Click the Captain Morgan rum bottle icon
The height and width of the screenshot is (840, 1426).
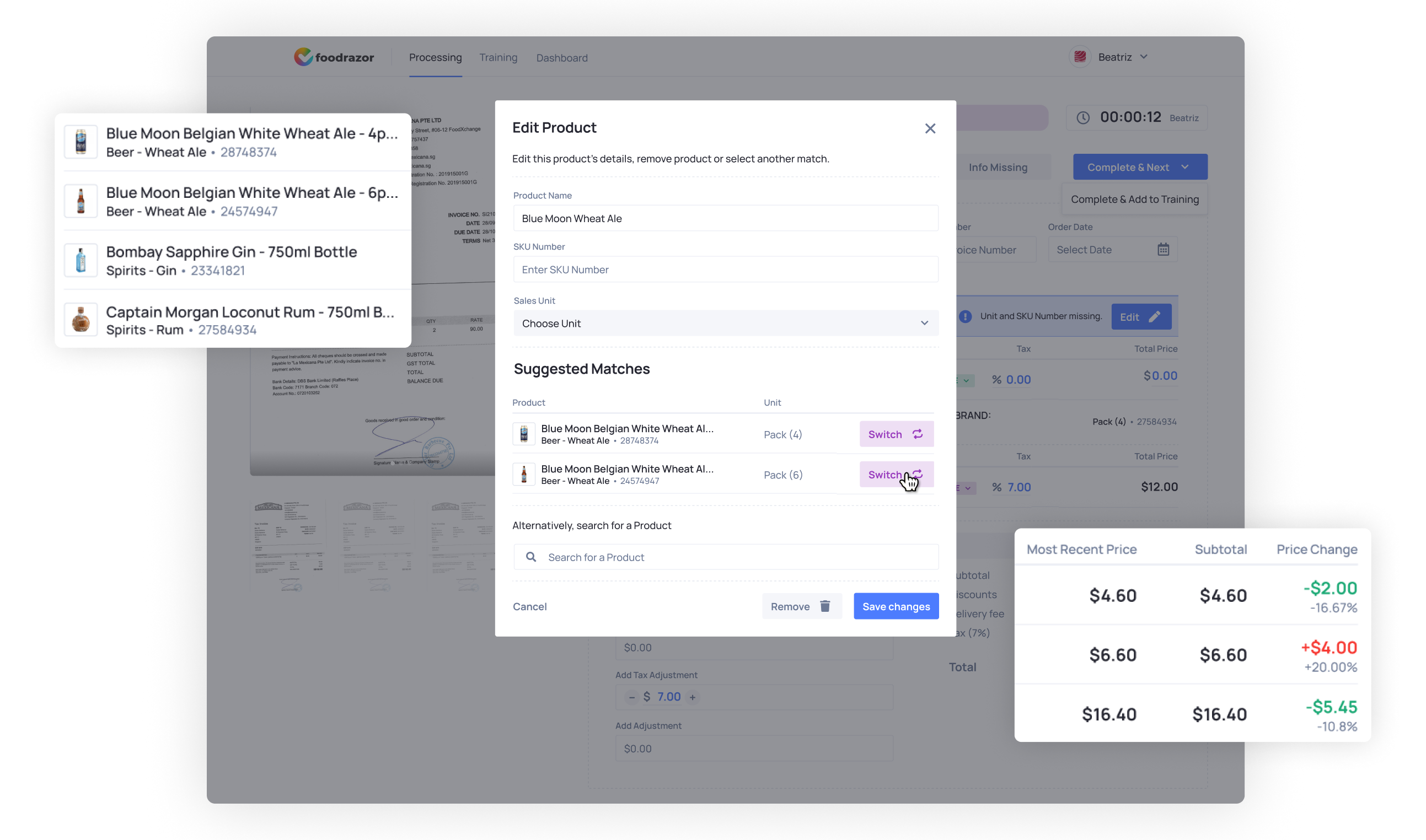point(81,320)
